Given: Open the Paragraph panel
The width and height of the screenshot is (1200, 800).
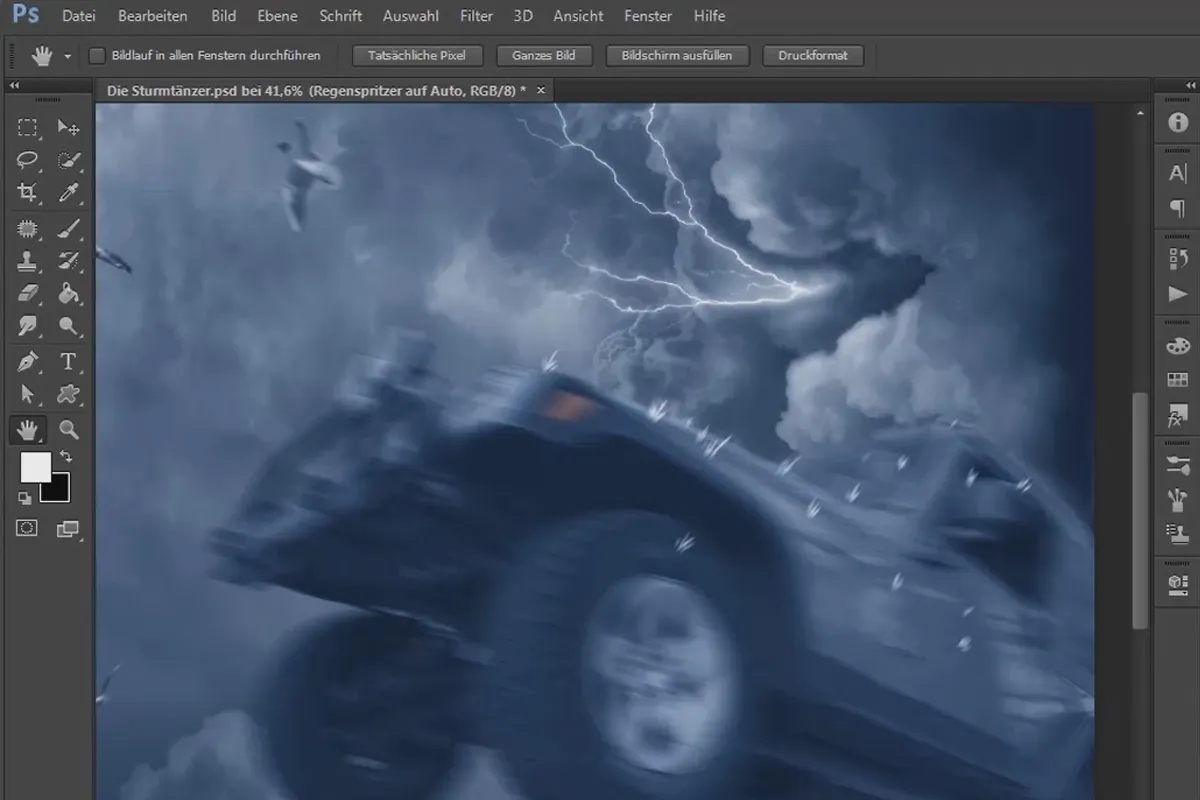Looking at the screenshot, I should [1178, 208].
